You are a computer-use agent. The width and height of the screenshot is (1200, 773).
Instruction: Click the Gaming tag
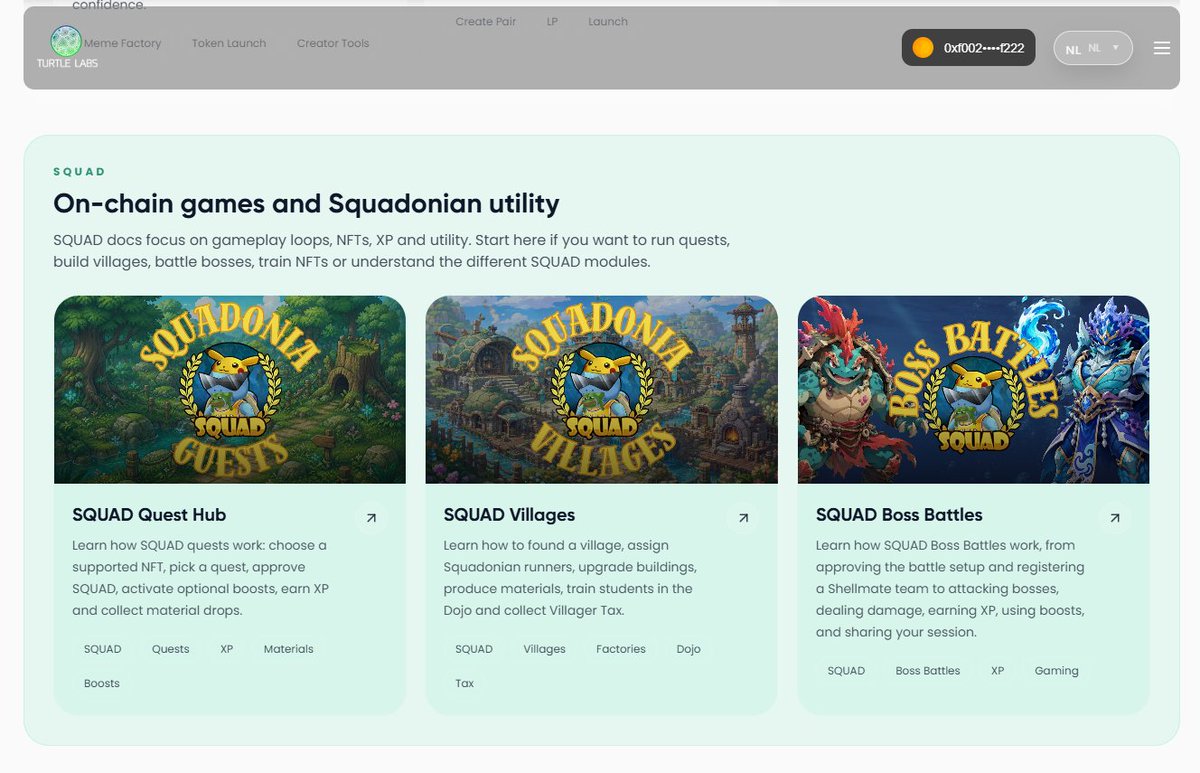tap(1057, 671)
